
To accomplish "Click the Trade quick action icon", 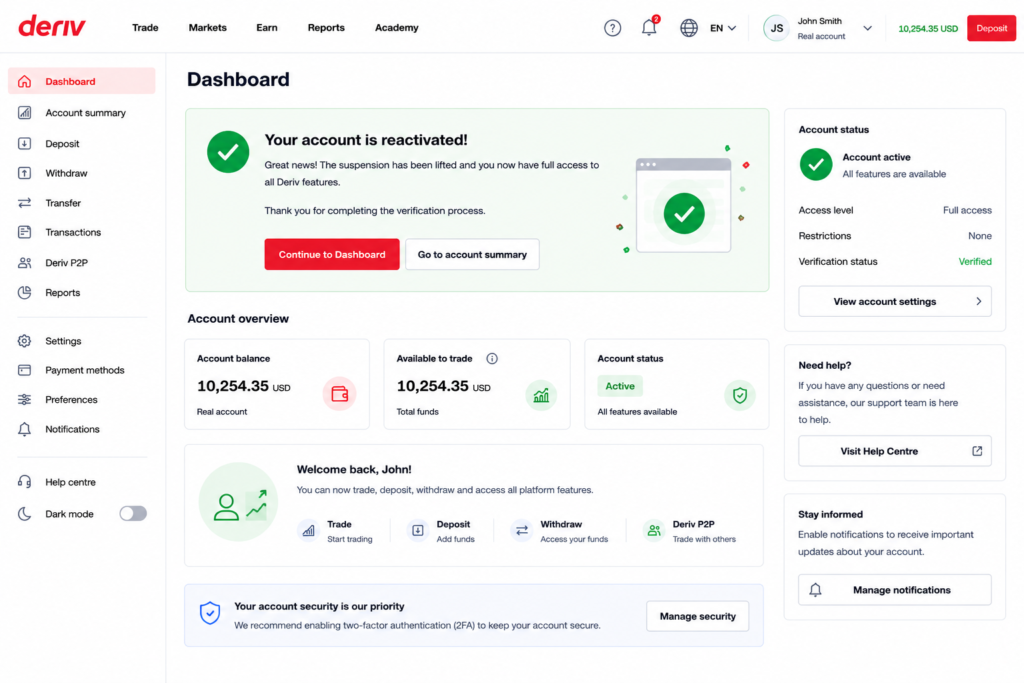I will (308, 530).
